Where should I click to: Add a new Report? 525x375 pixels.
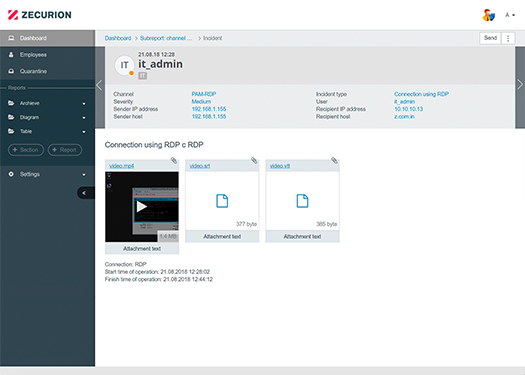(x=65, y=150)
